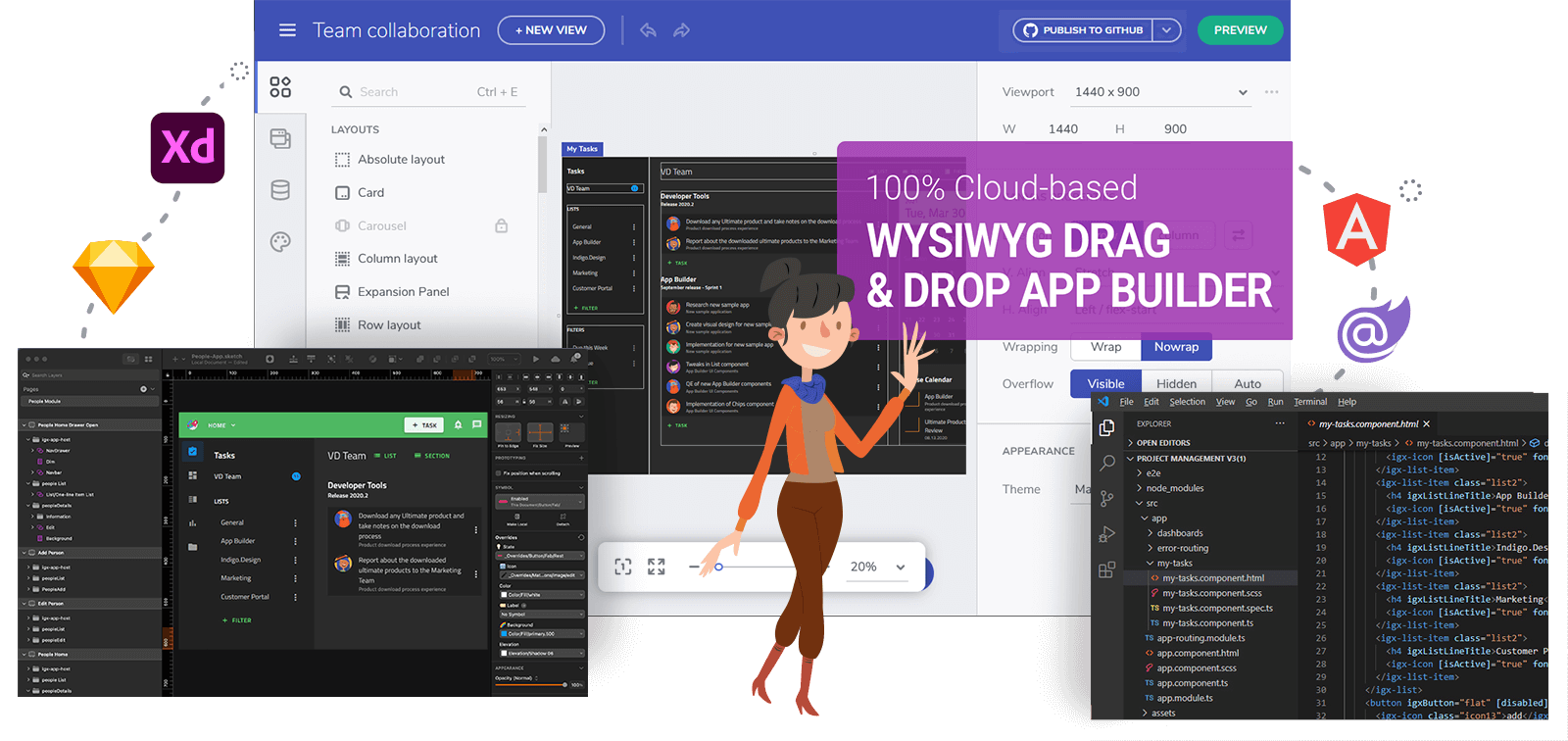Image resolution: width=1568 pixels, height=741 pixels.
Task: Click the Explorer more actions ellipsis
Action: [1280, 423]
